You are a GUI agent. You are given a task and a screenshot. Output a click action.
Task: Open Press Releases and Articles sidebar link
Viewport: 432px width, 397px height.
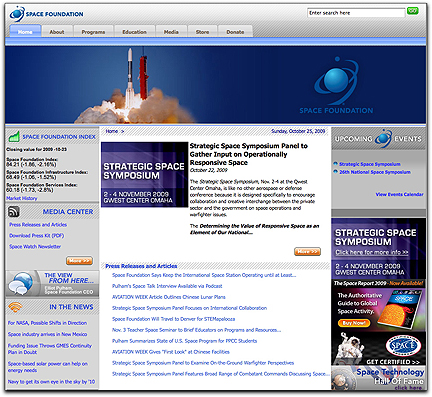click(x=38, y=224)
